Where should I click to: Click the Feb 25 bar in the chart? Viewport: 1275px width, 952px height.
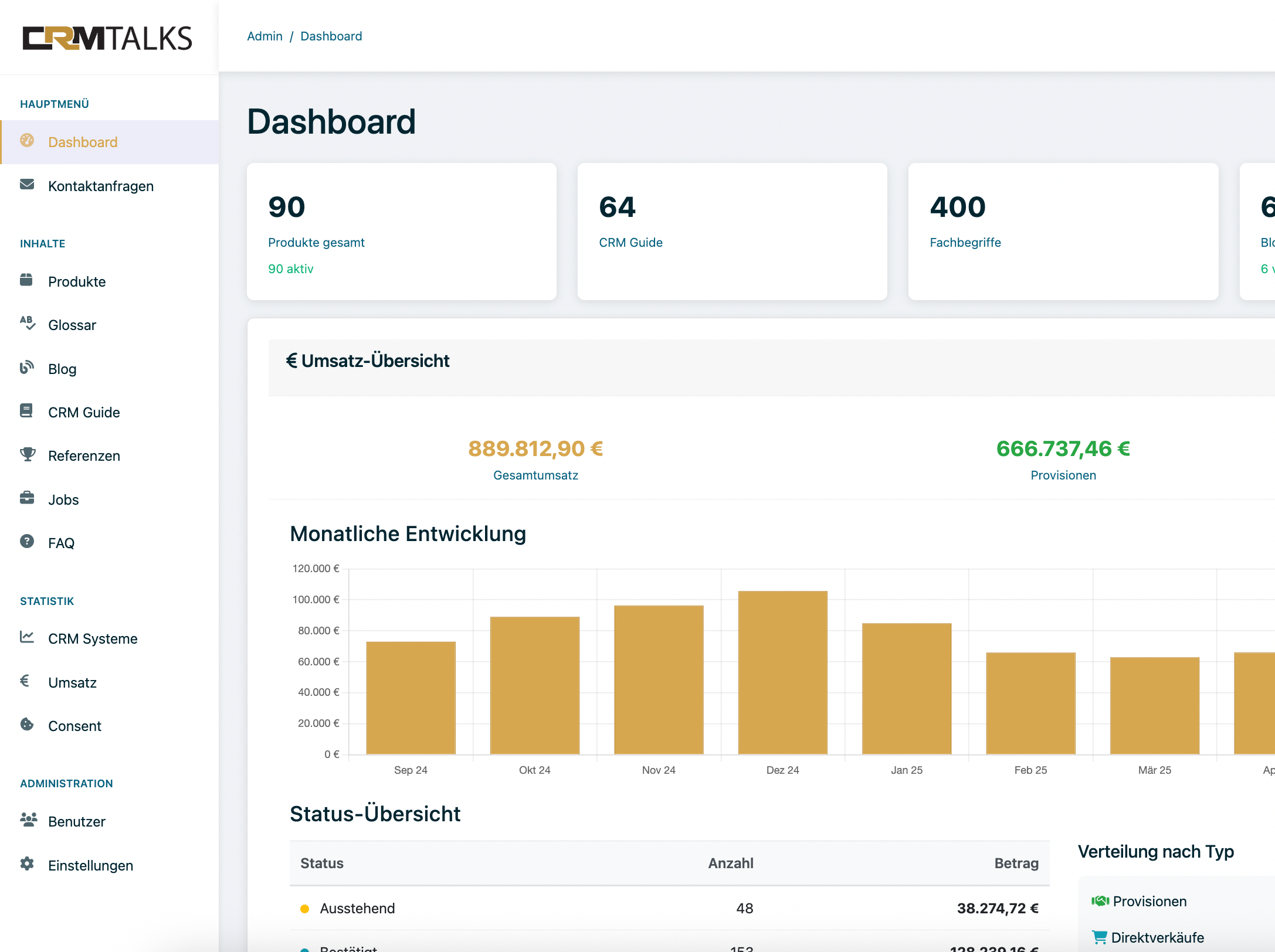pyautogui.click(x=1031, y=703)
